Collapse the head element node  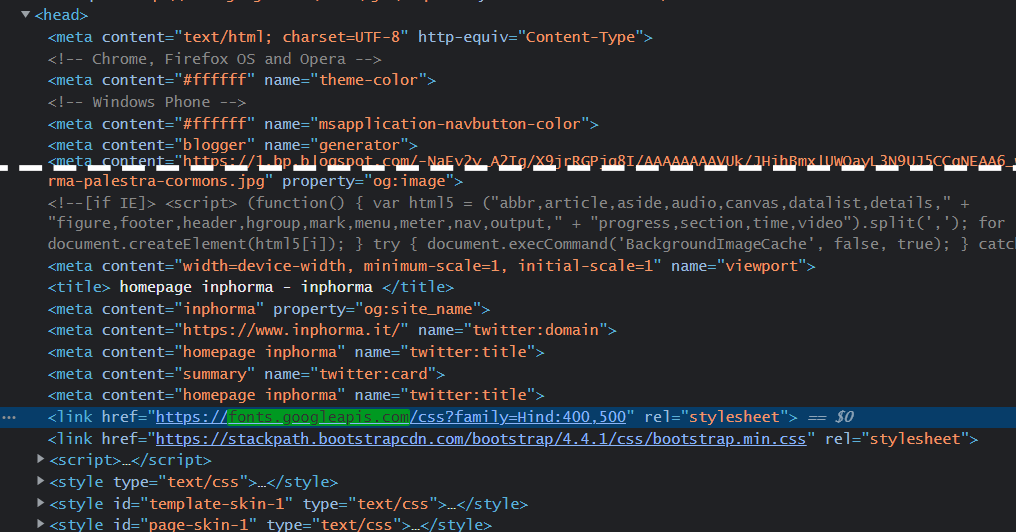[25, 14]
